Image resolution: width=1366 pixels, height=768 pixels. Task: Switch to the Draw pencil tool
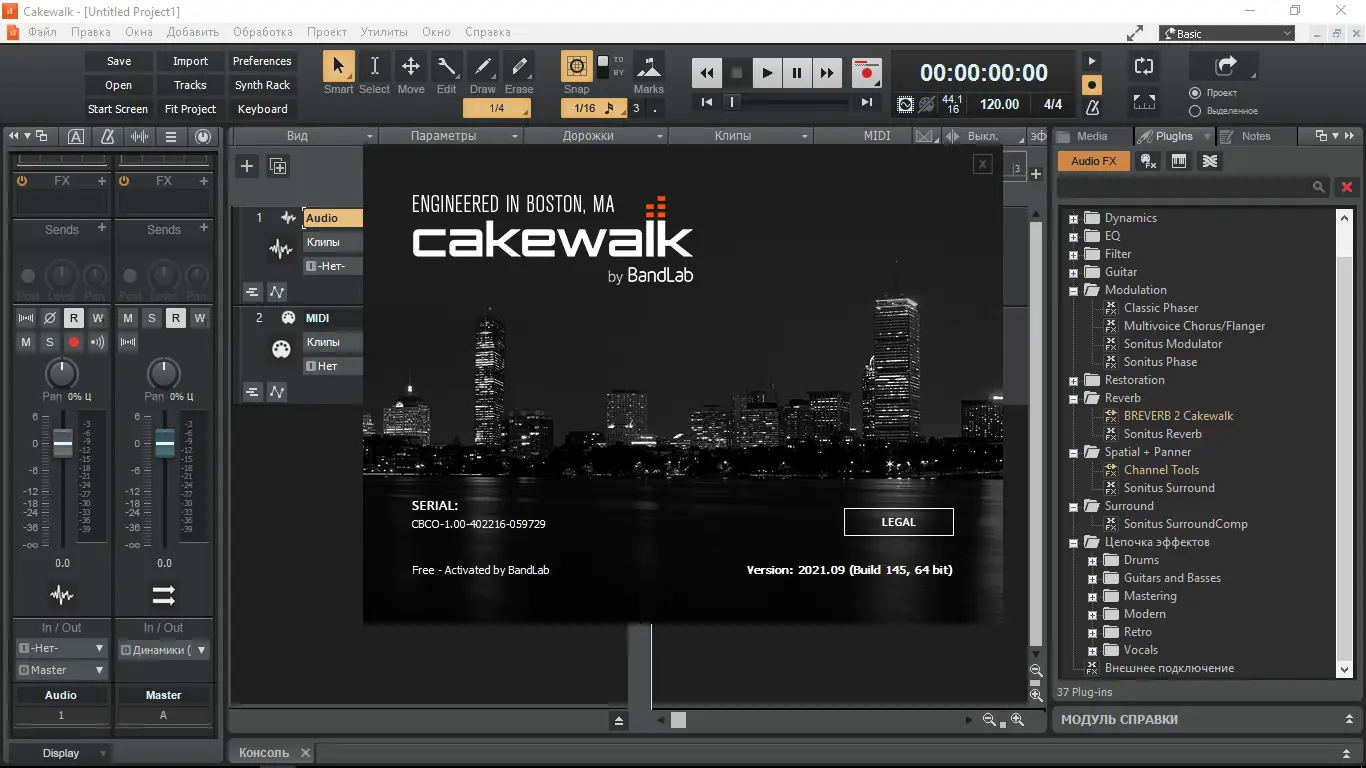482,66
